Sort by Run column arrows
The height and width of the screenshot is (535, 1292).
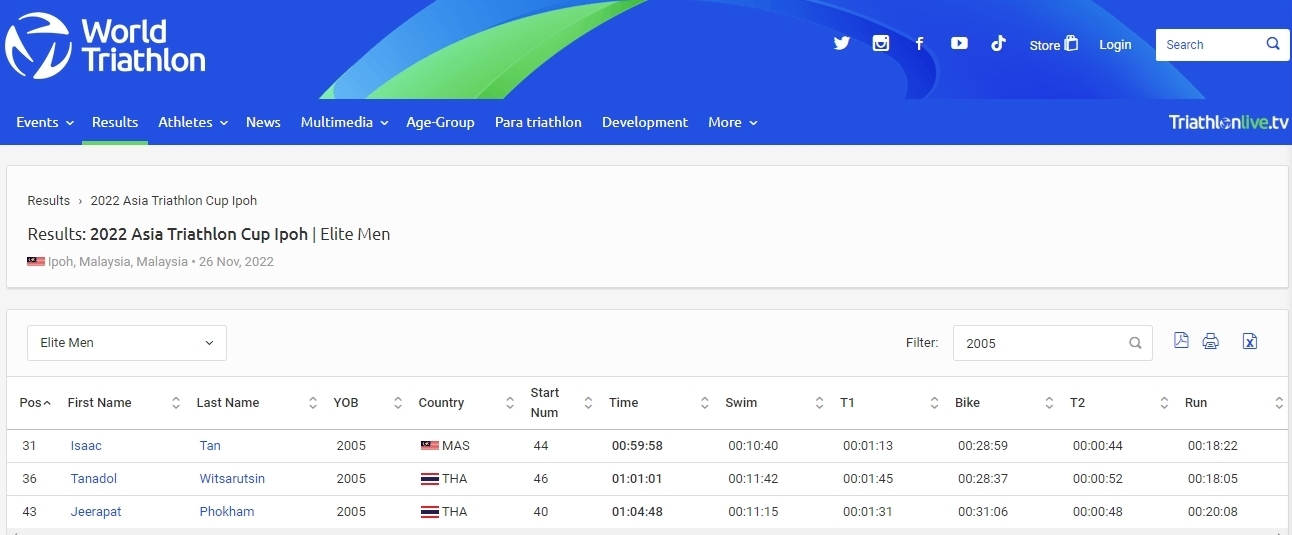[x=1279, y=403]
